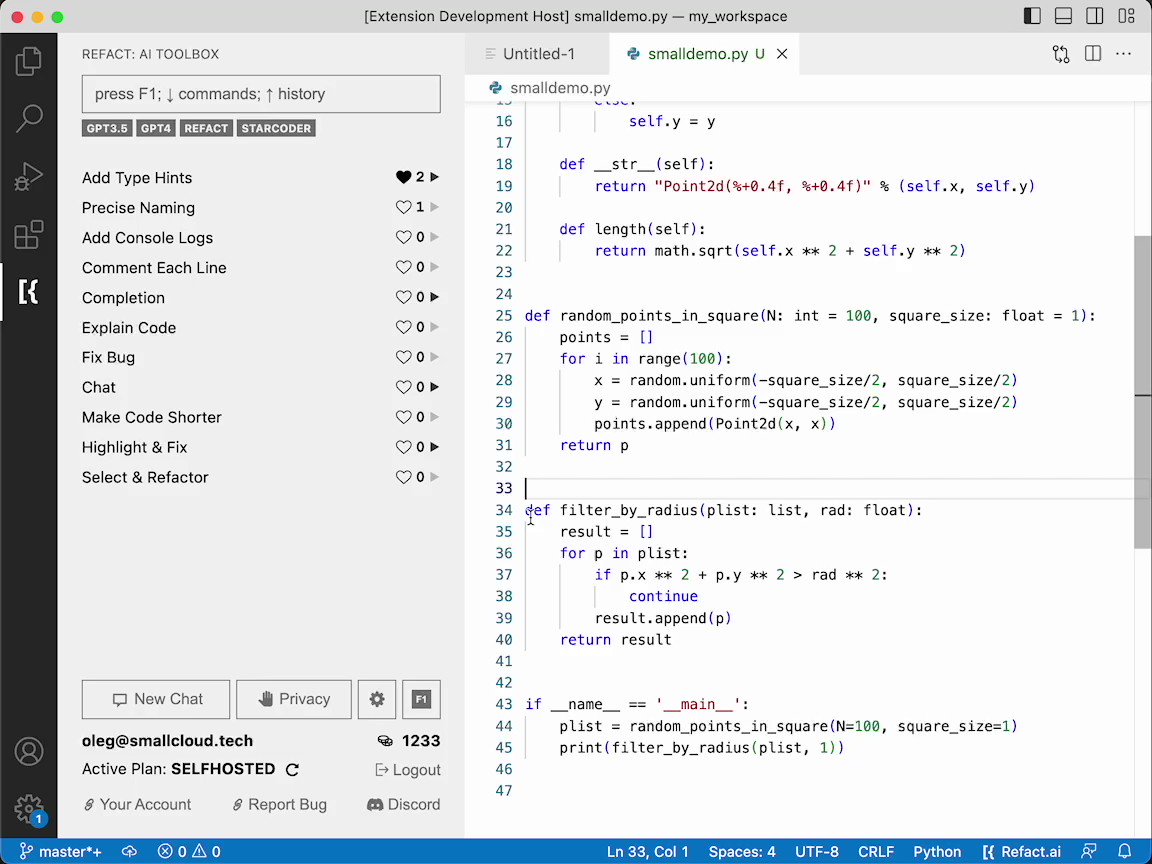Open the Extensions view icon
This screenshot has height=864, width=1152.
pyautogui.click(x=28, y=233)
